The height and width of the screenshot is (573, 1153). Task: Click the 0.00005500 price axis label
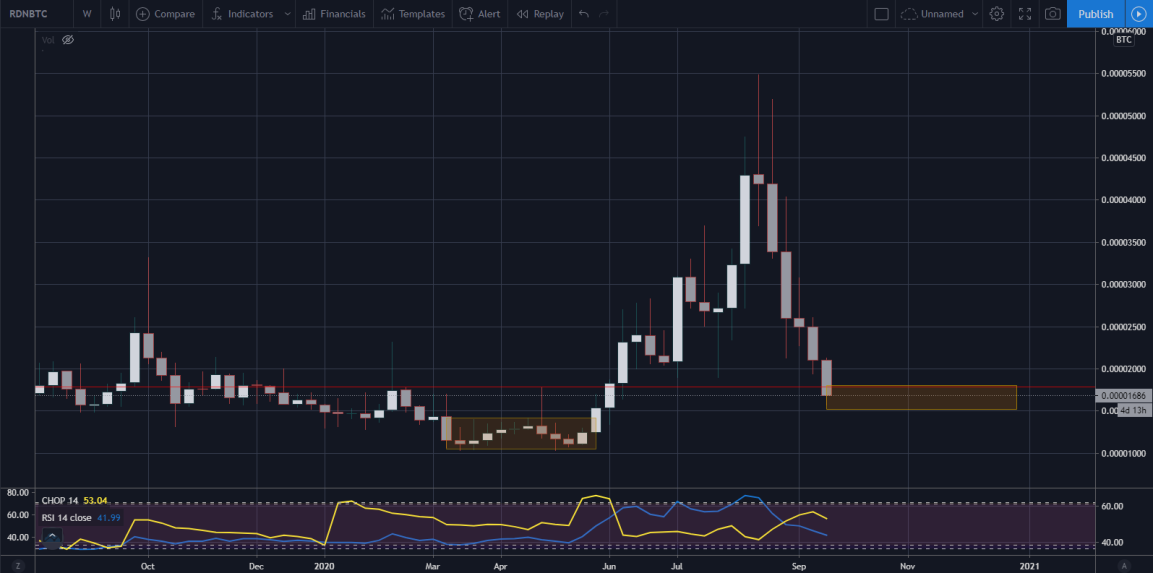[1124, 74]
